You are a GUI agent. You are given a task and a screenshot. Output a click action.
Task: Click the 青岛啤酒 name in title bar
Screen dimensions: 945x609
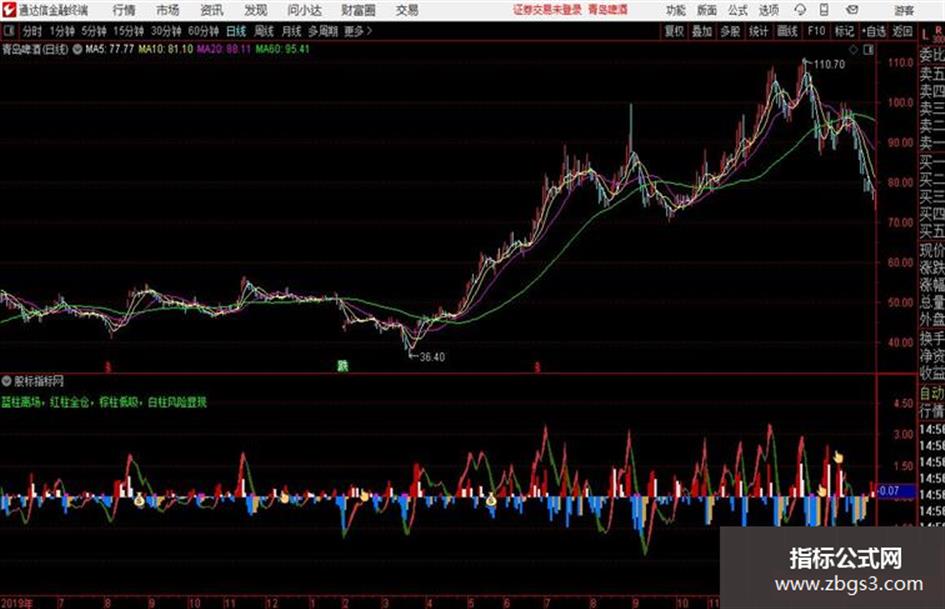608,10
